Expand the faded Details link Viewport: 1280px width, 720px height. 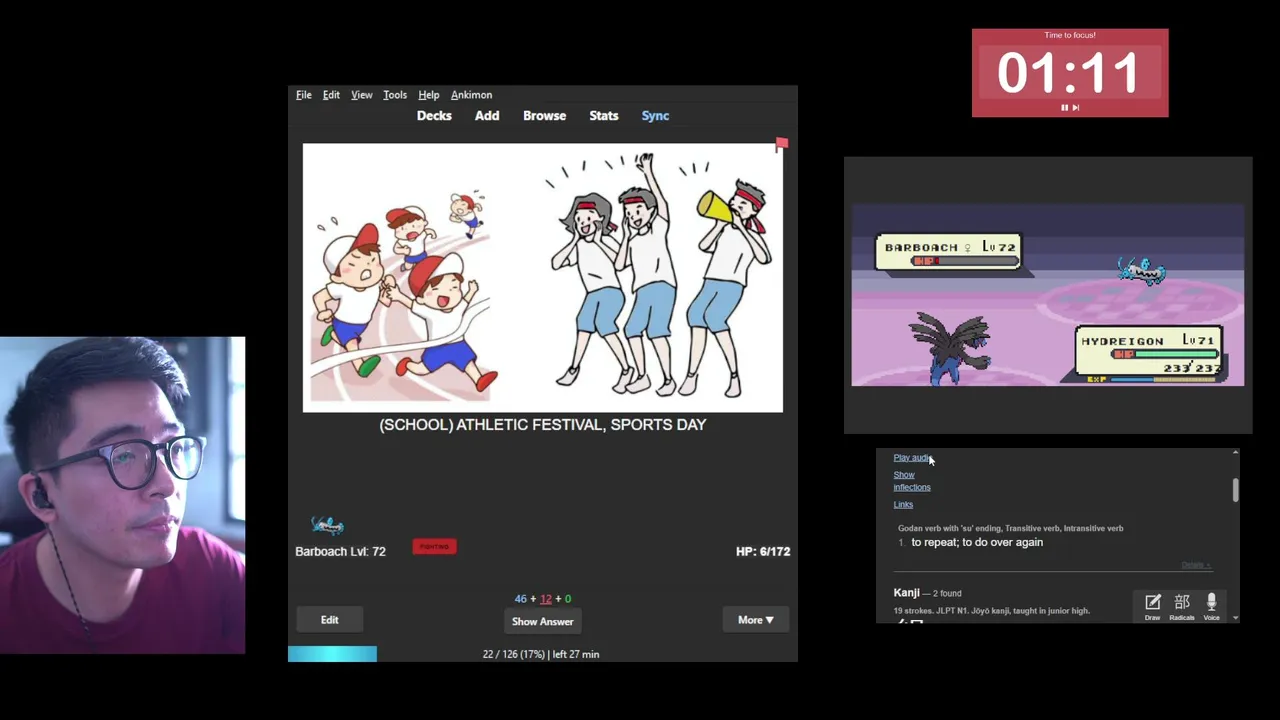pos(1196,565)
